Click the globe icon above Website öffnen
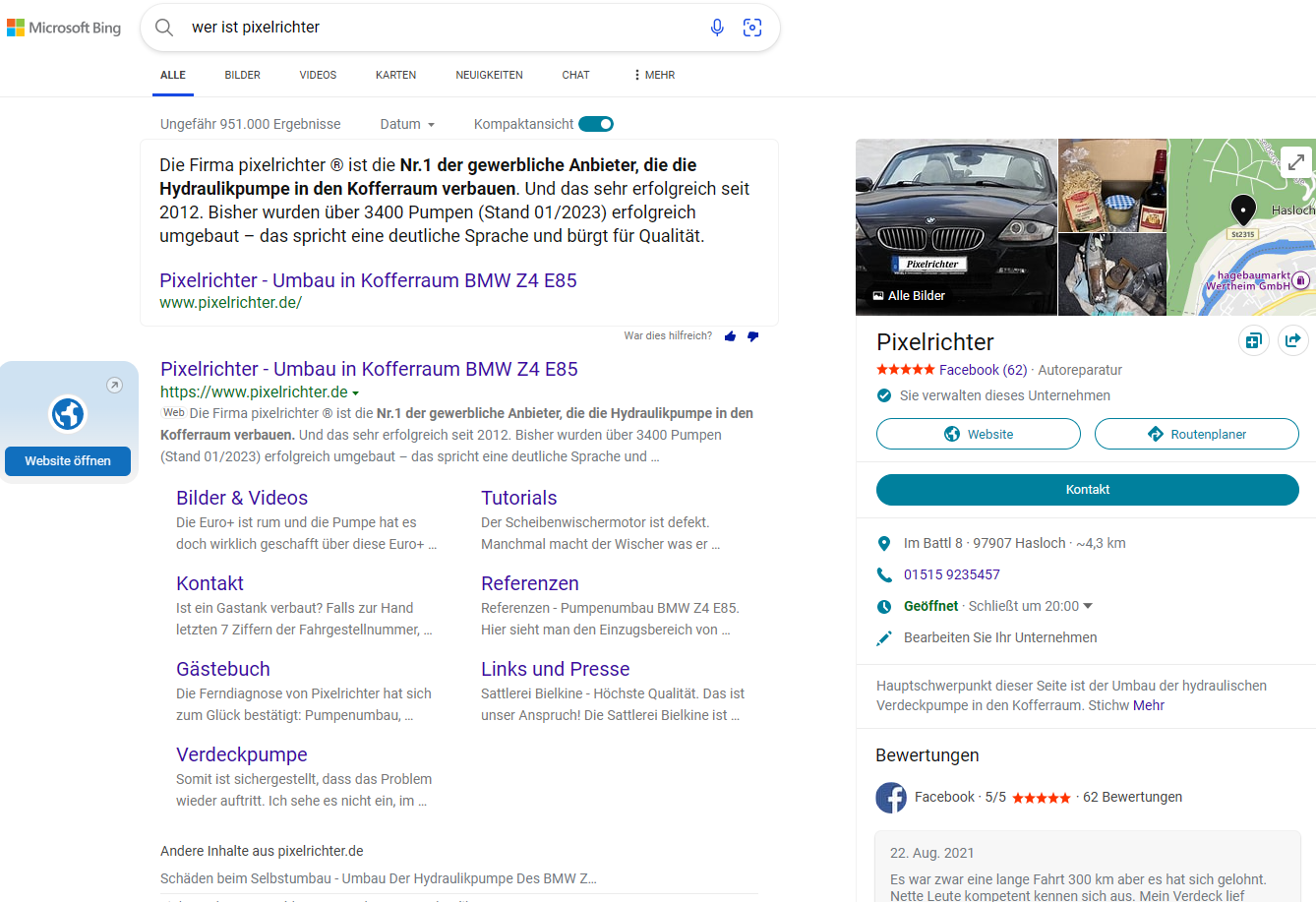The width and height of the screenshot is (1316, 902). click(x=68, y=413)
